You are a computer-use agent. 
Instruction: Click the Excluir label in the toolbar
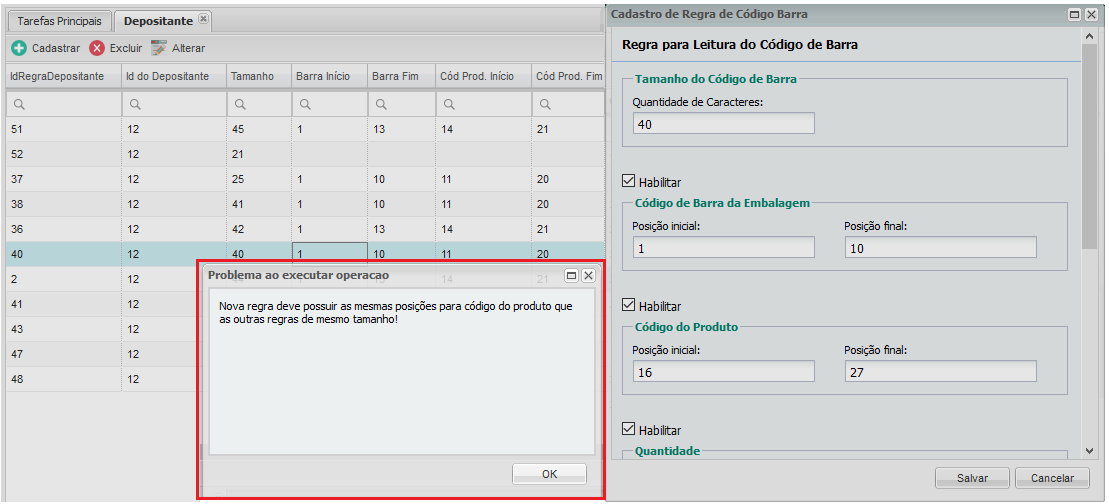tap(126, 48)
